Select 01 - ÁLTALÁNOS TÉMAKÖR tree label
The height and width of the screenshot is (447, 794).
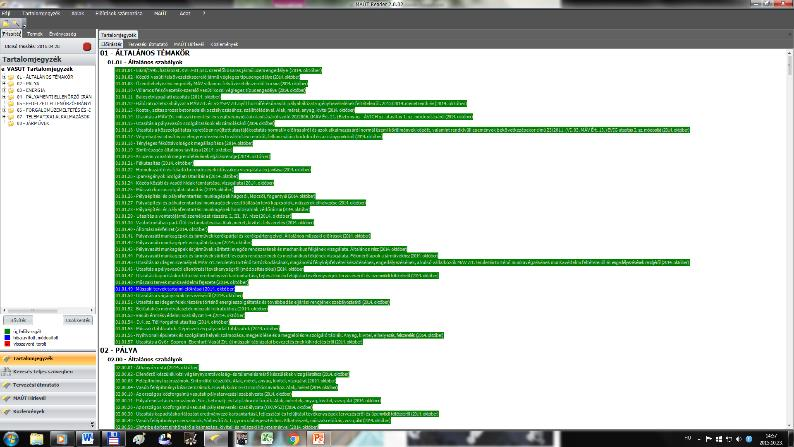[x=45, y=77]
